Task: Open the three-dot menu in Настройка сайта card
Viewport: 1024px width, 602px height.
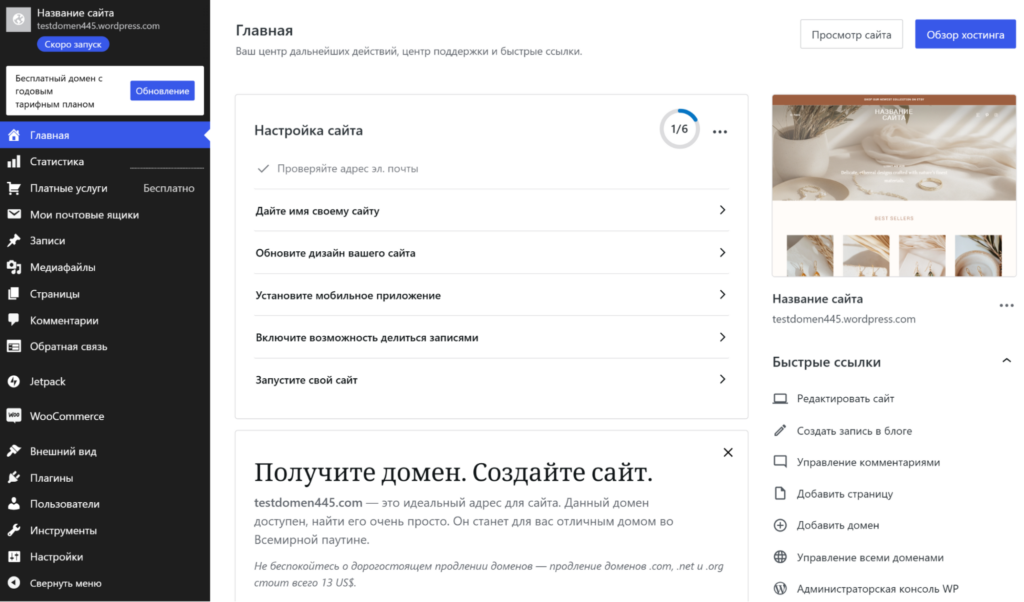Action: point(720,131)
